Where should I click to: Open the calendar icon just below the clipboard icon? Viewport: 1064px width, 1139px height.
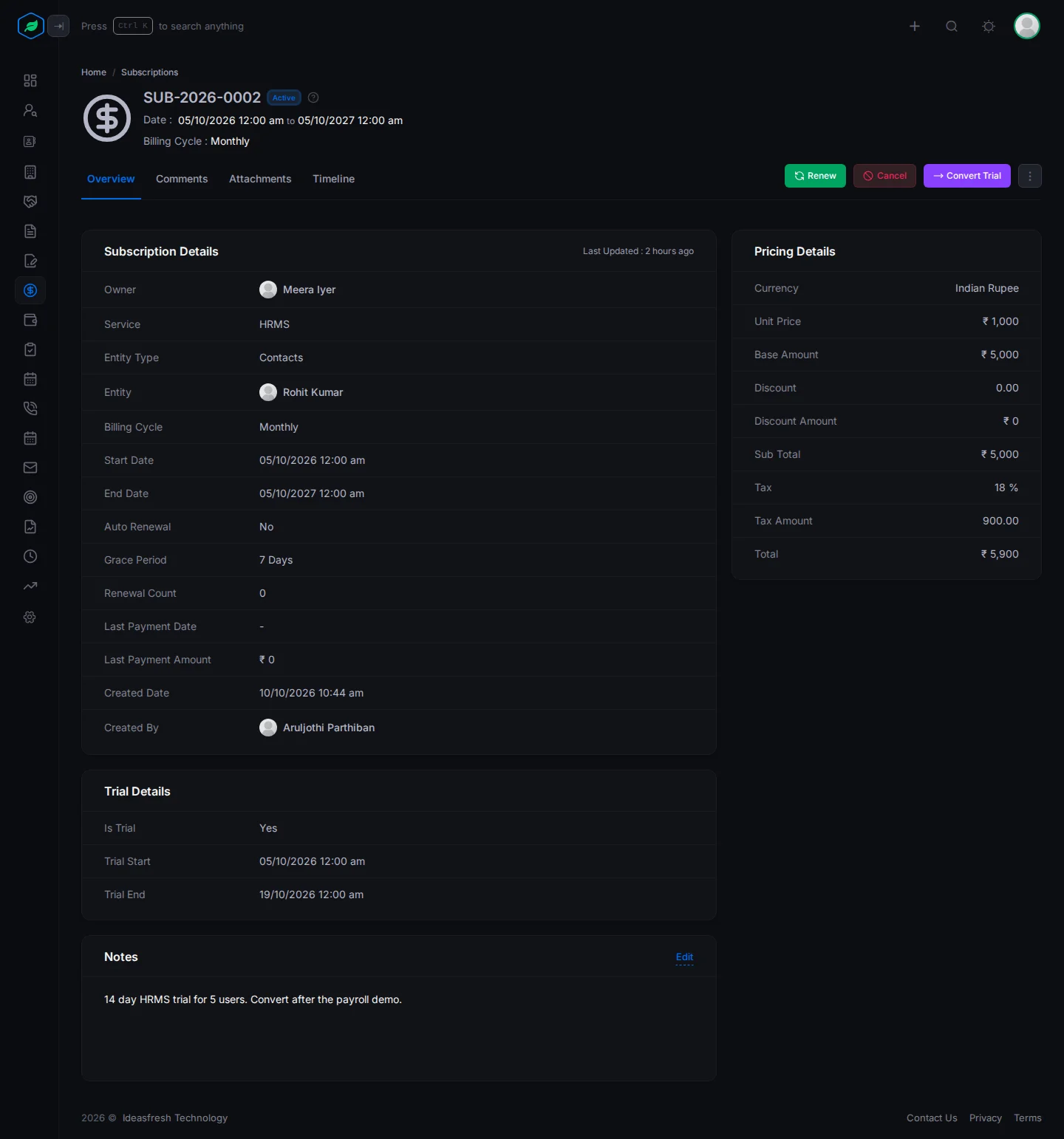30,379
